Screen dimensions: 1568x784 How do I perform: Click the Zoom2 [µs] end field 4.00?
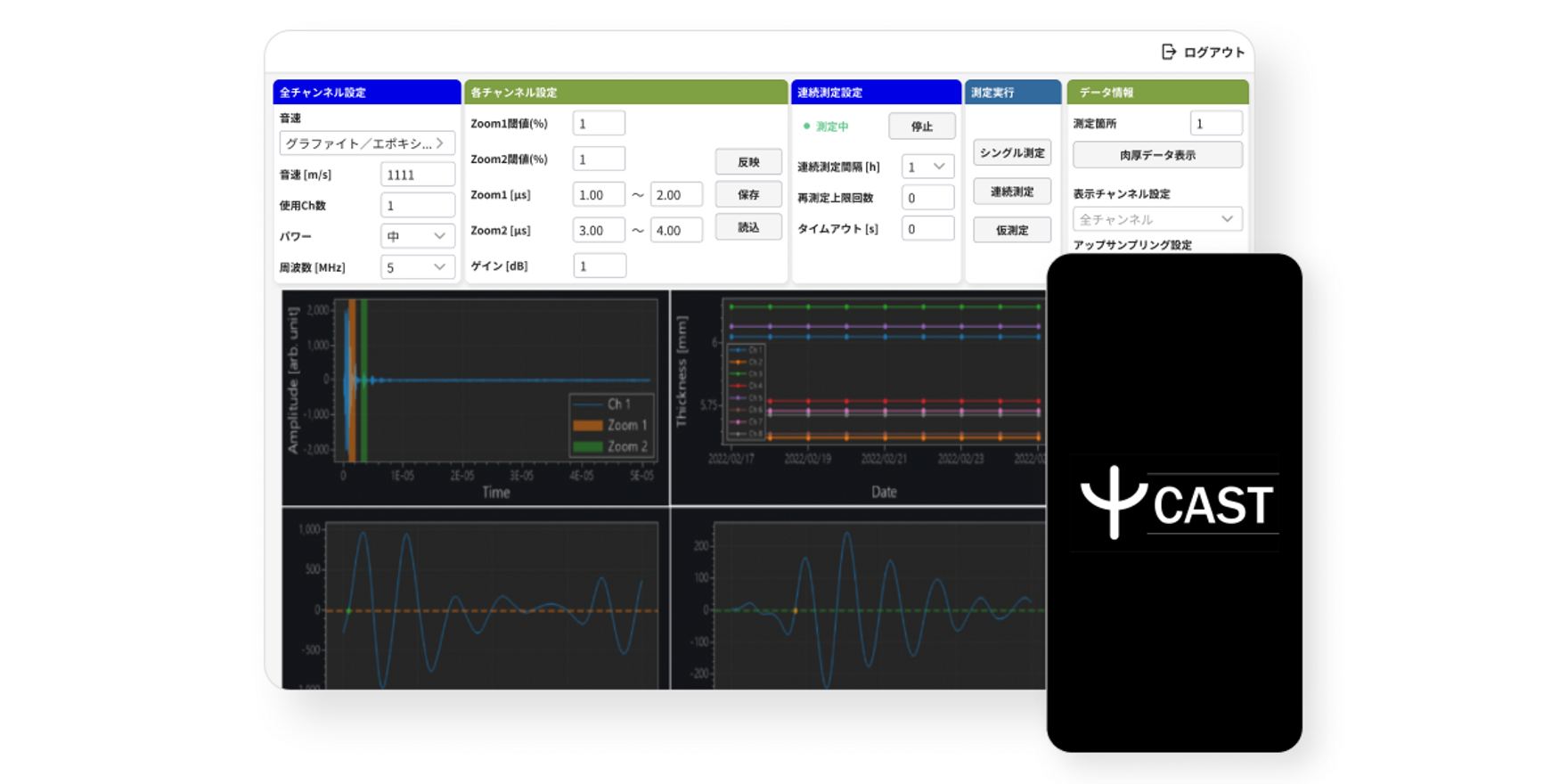click(x=676, y=231)
